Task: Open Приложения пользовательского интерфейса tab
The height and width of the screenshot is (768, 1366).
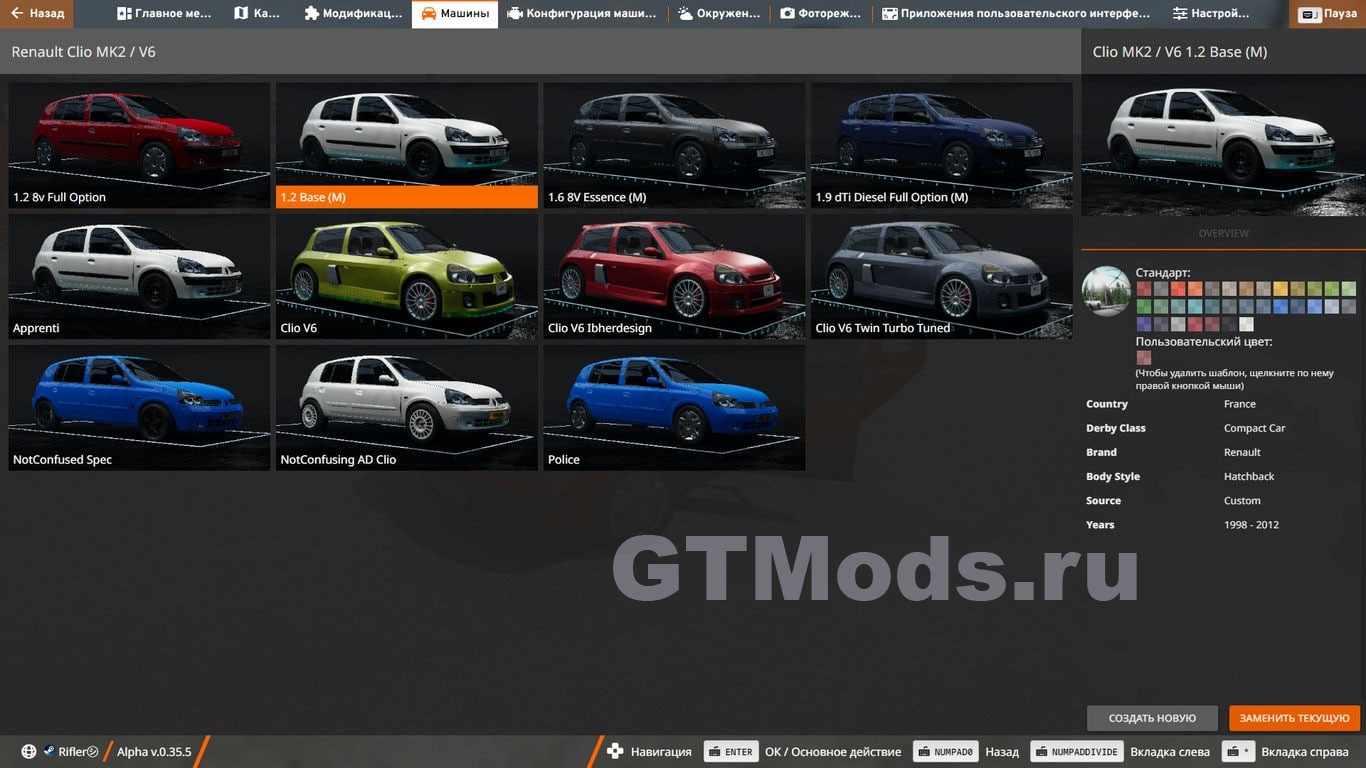Action: [x=1016, y=14]
